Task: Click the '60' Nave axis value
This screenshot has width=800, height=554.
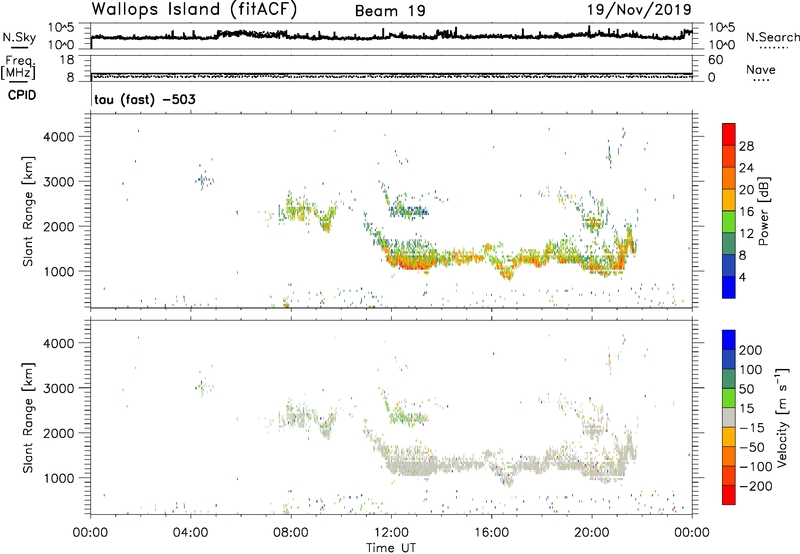Action: point(715,60)
